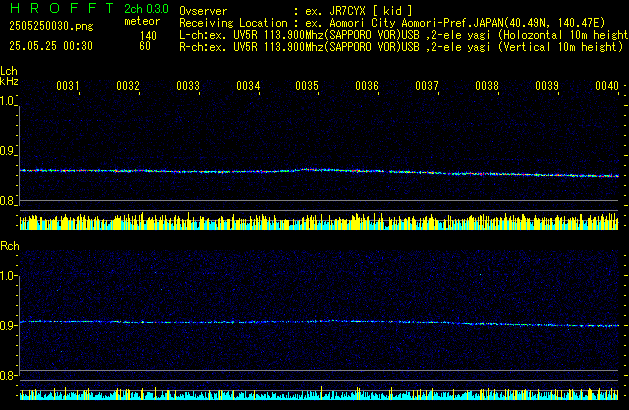
Task: Click the Rch carrier signal trace
Action: tap(319, 323)
